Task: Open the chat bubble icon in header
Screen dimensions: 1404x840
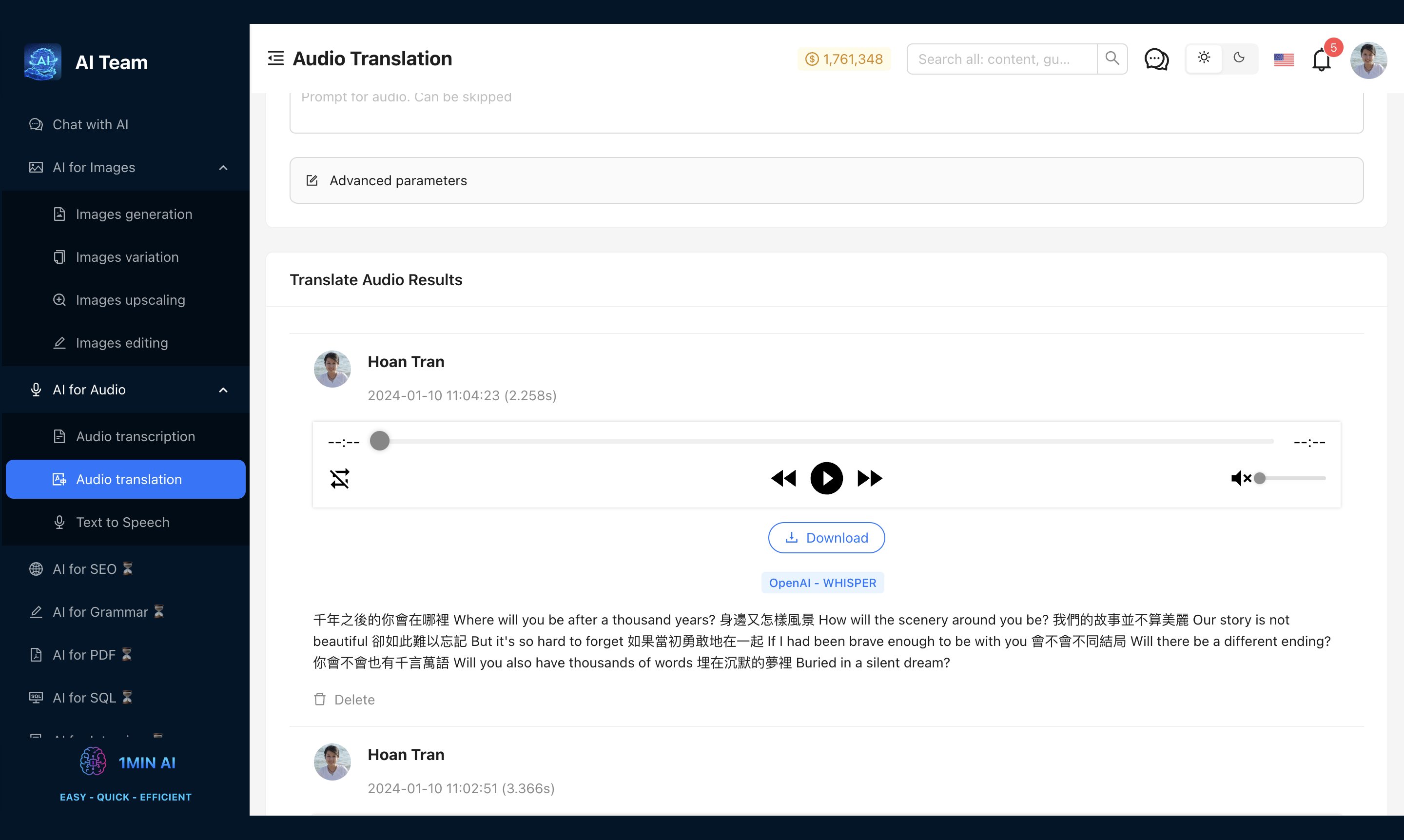Action: click(x=1156, y=59)
